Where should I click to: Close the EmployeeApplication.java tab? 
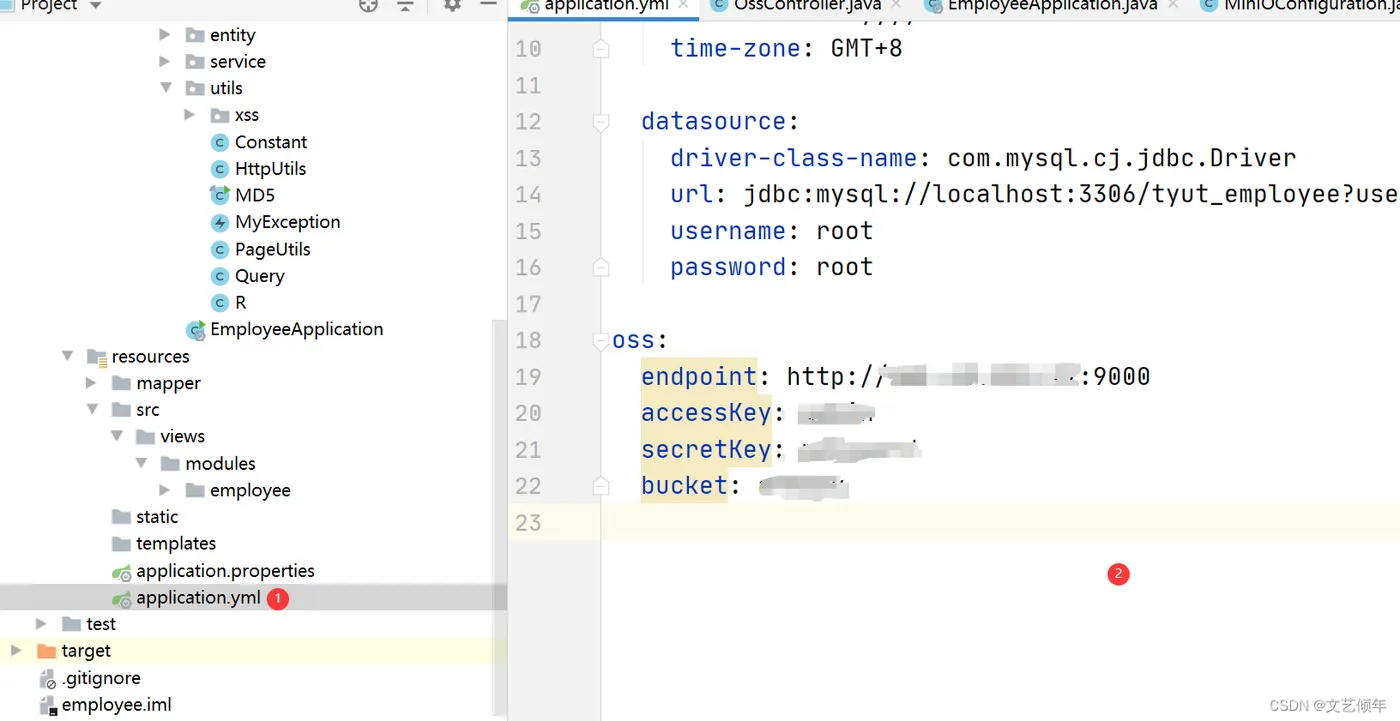click(x=1174, y=5)
